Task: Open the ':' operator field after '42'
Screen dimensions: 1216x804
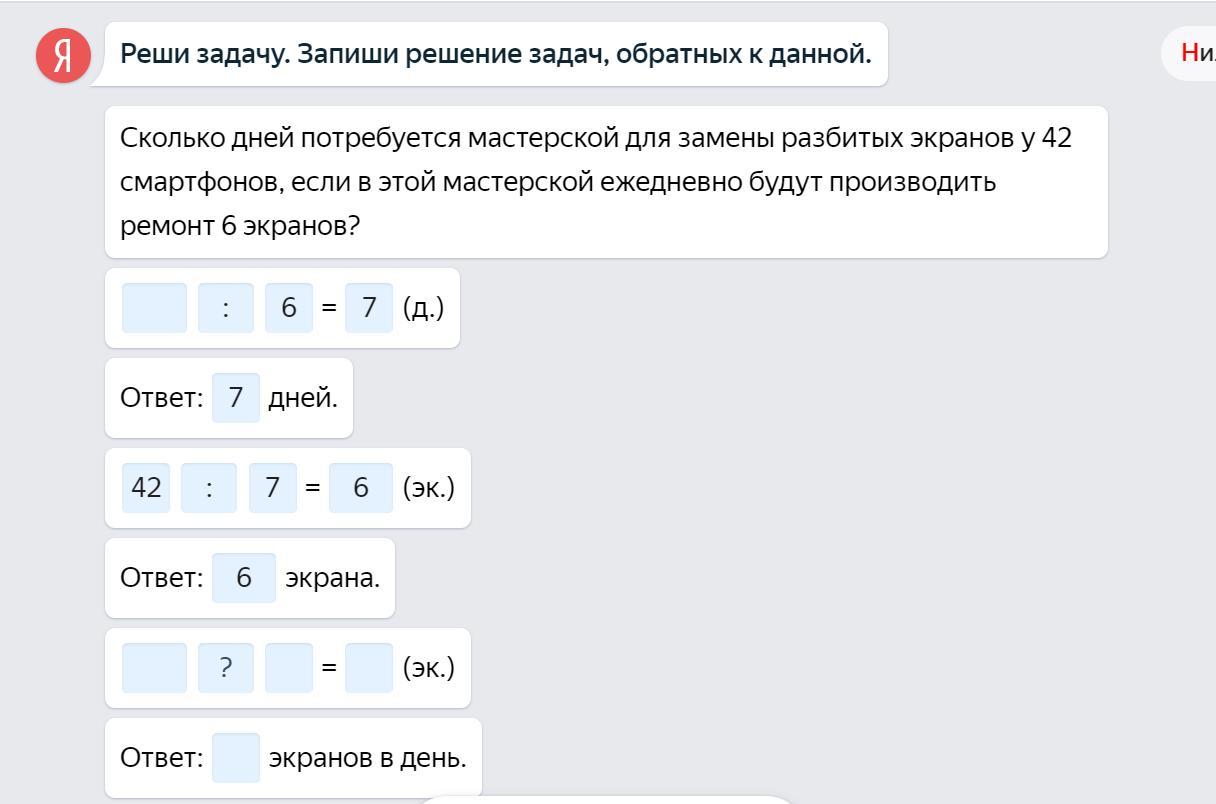Action: coord(209,488)
